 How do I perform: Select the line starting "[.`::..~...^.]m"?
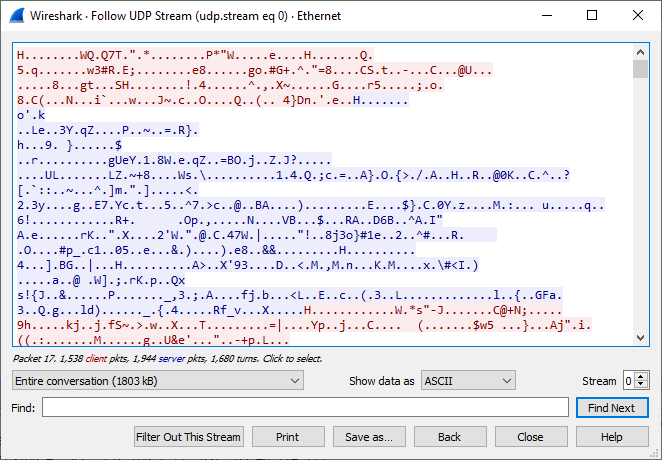pyautogui.click(x=108, y=190)
